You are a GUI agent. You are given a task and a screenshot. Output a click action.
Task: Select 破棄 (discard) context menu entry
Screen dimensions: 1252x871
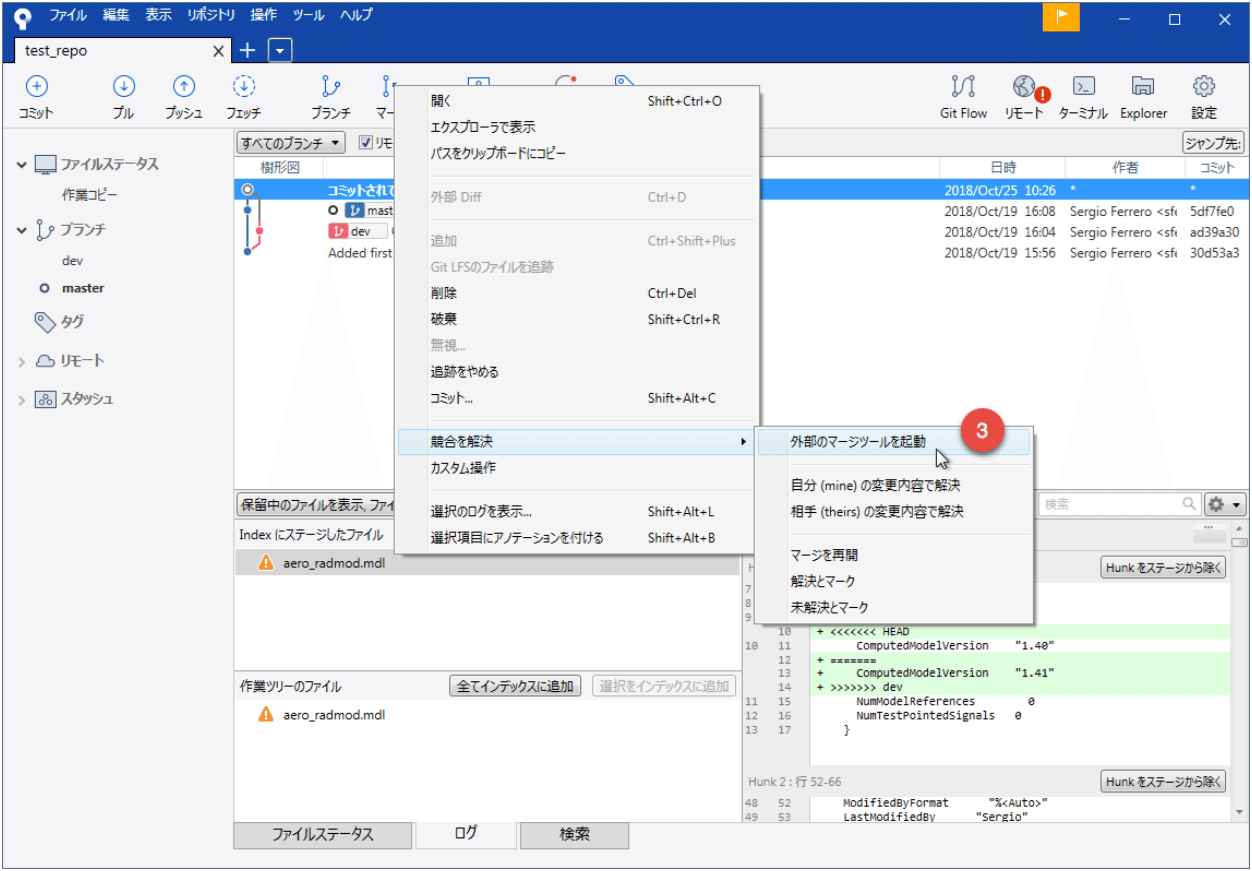575,319
